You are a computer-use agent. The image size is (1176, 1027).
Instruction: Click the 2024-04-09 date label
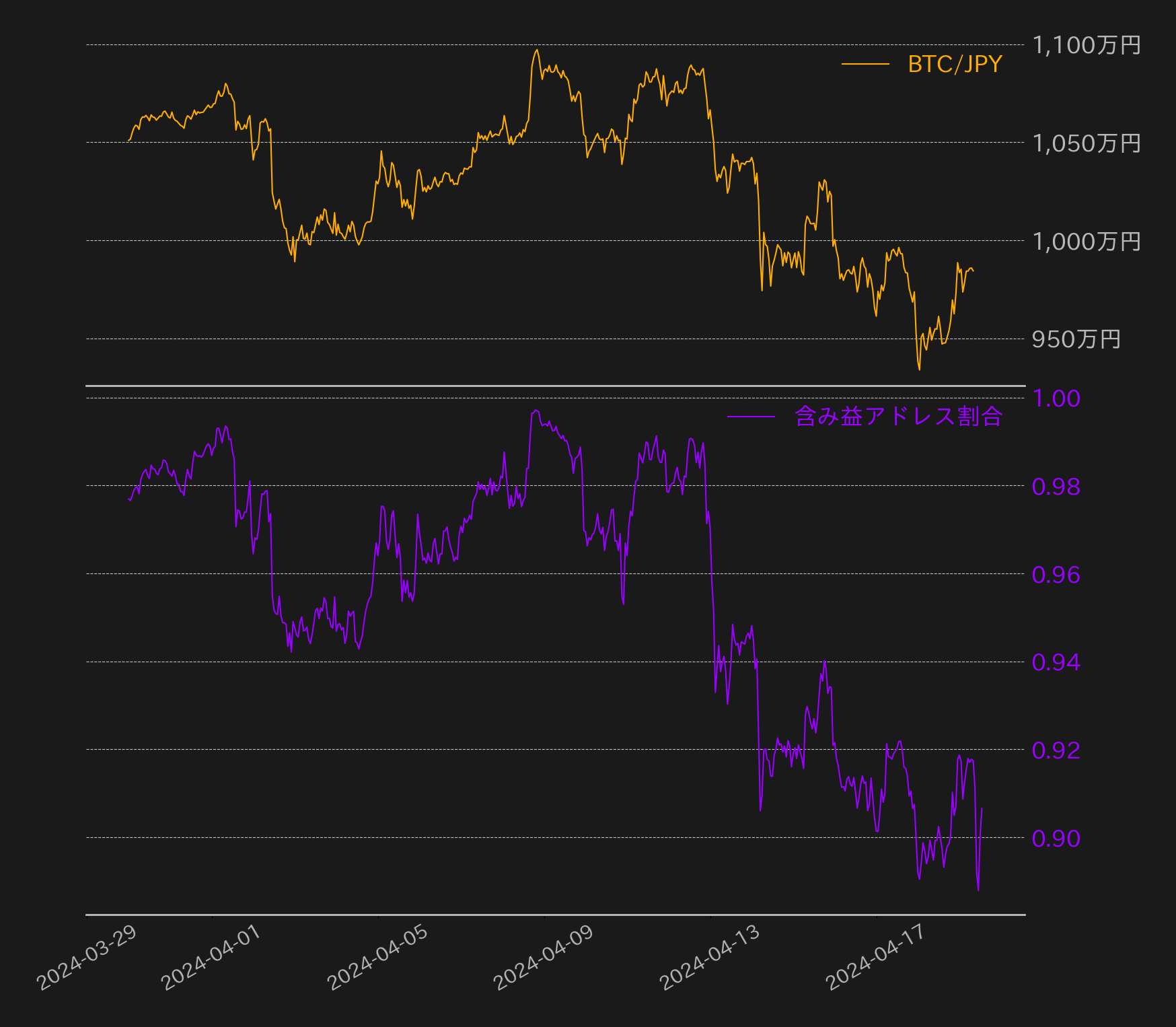(x=543, y=957)
